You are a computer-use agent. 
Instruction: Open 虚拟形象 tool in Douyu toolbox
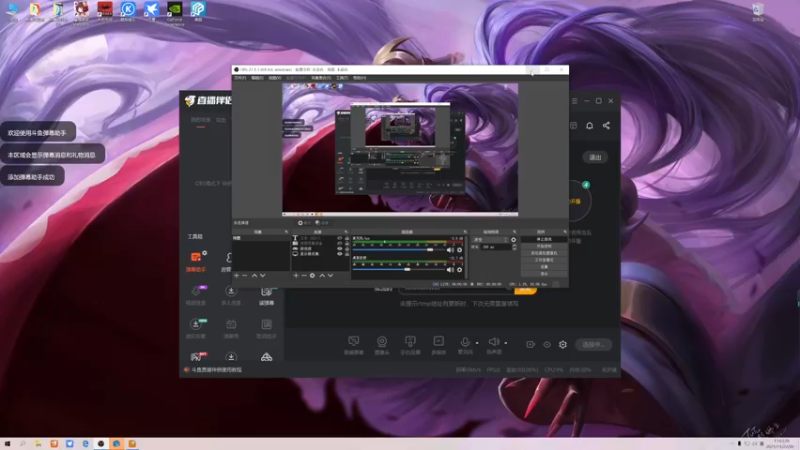pyautogui.click(x=195, y=329)
